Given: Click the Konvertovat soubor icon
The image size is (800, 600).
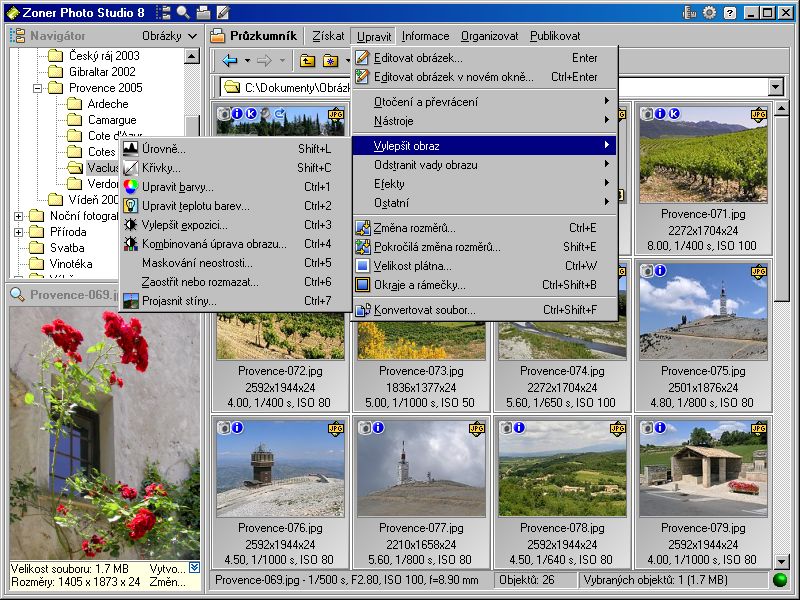Looking at the screenshot, I should pyautogui.click(x=364, y=310).
